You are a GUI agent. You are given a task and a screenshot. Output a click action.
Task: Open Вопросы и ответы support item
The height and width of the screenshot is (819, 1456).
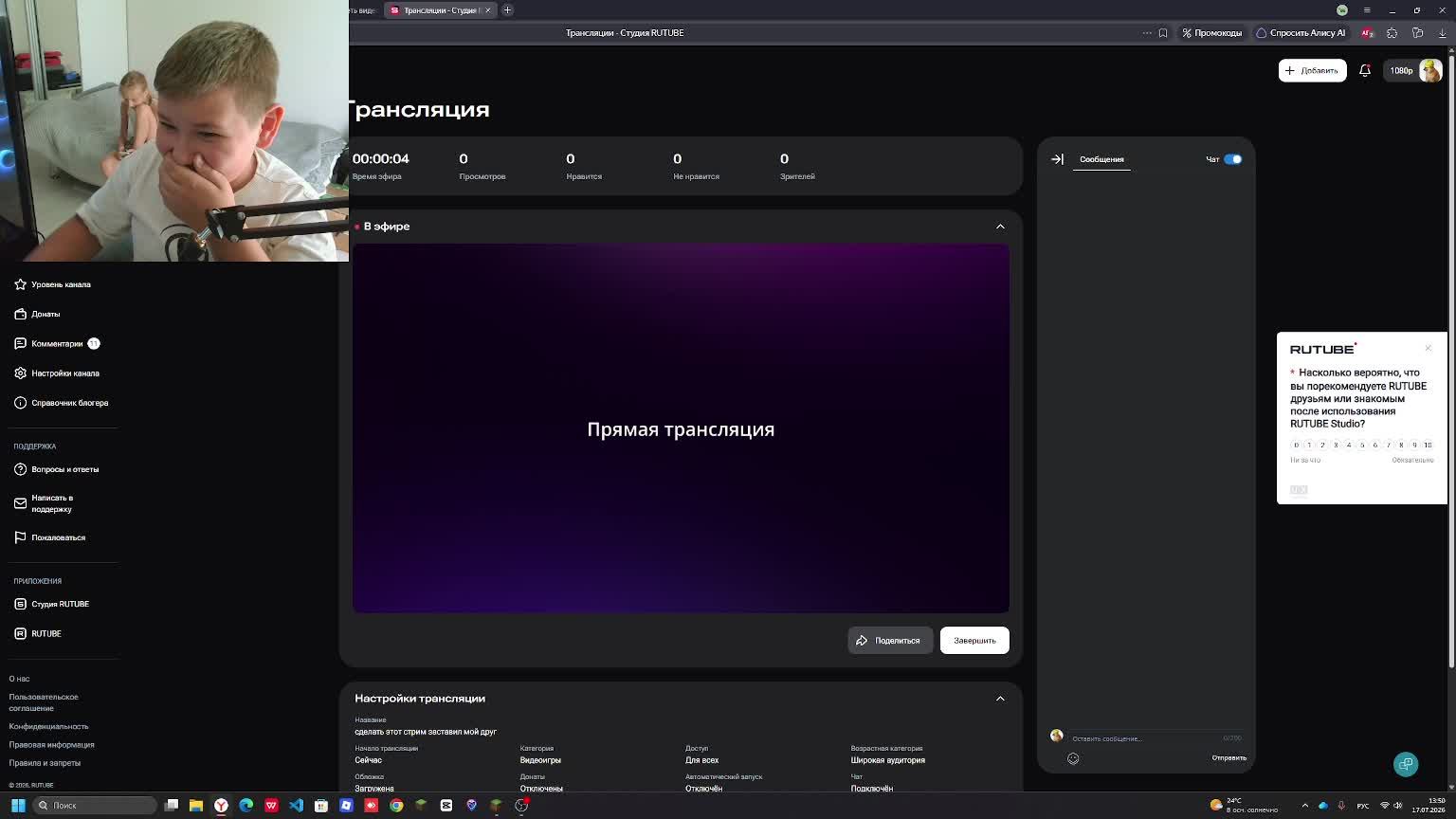(57, 469)
